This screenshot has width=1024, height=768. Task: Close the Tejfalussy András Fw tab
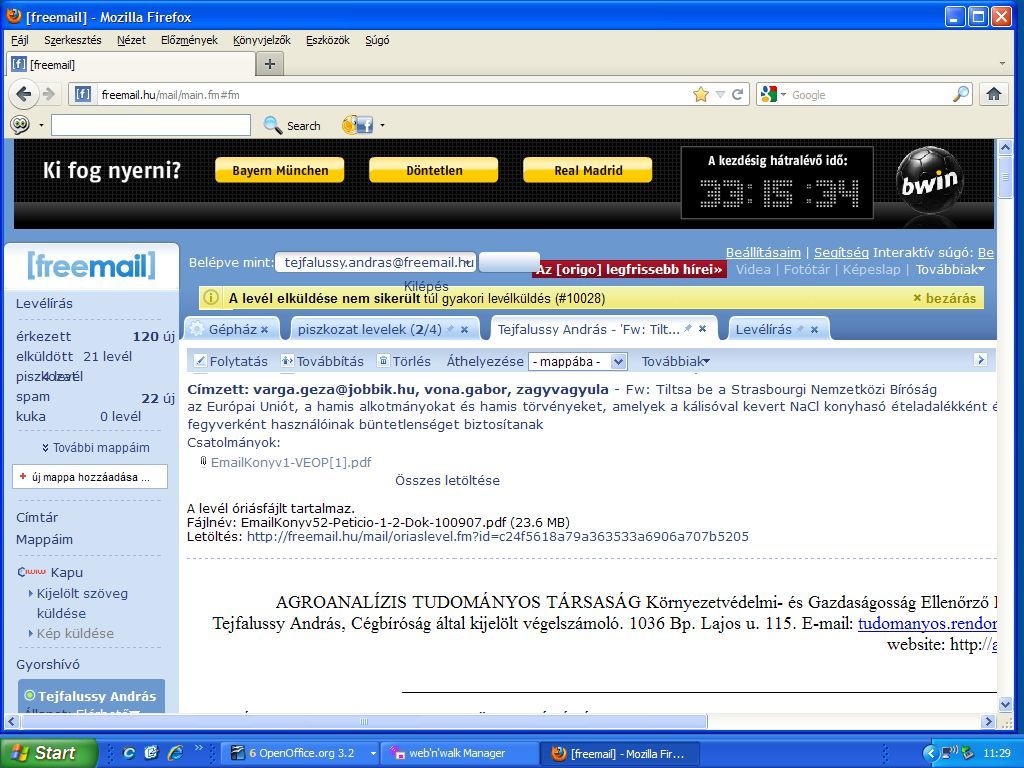pos(702,329)
